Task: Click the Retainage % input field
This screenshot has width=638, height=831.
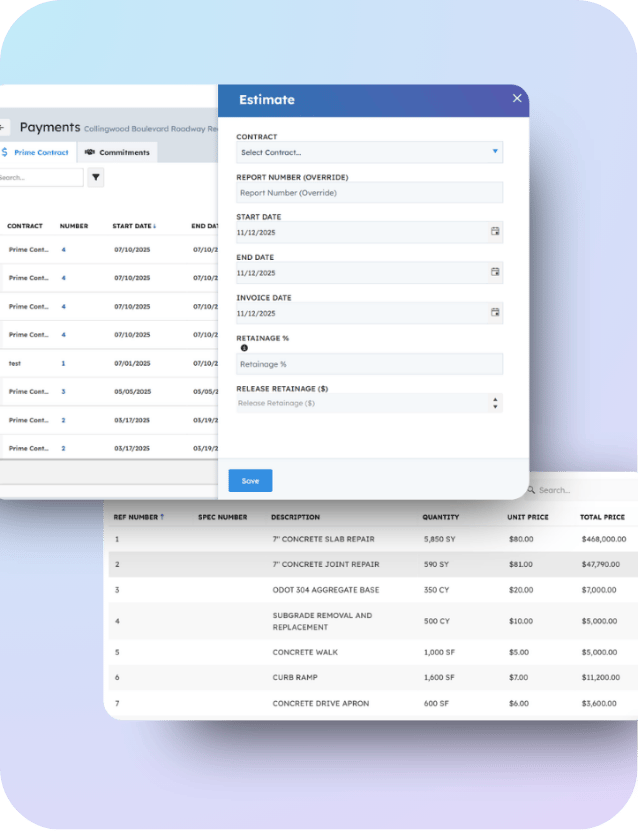Action: 368,364
